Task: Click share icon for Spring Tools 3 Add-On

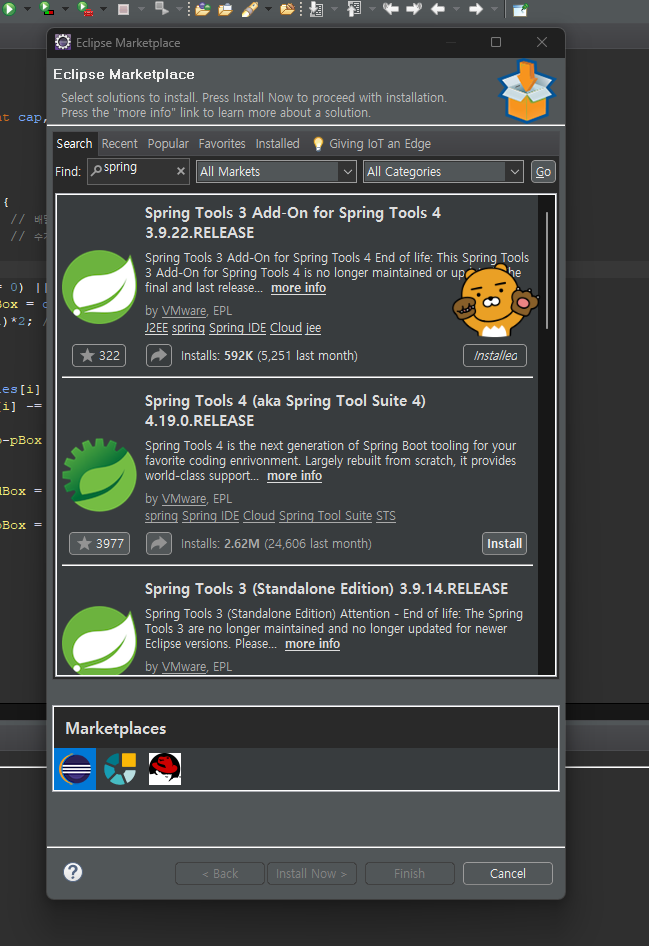Action: pyautogui.click(x=159, y=355)
